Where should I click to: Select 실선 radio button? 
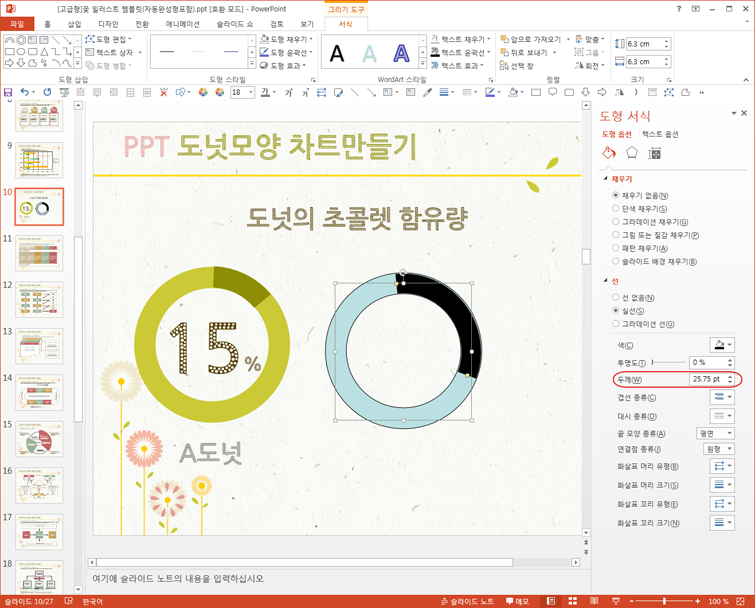click(615, 310)
